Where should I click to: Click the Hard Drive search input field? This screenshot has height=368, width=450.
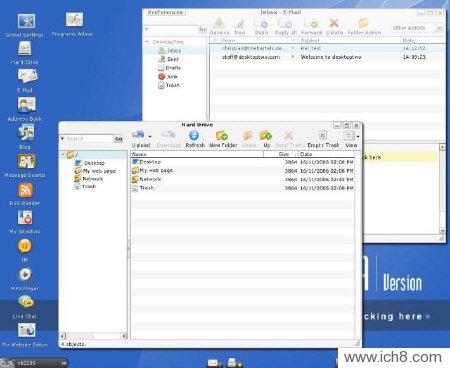tap(89, 139)
